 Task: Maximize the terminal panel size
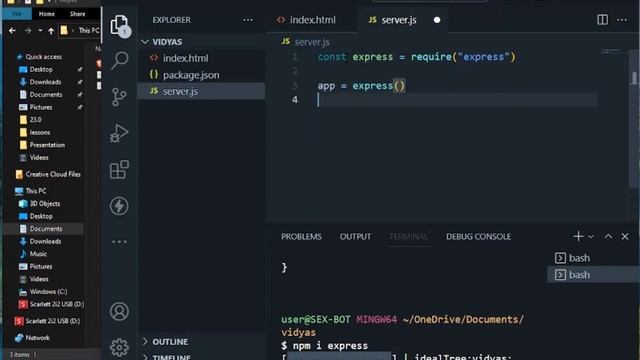(608, 236)
